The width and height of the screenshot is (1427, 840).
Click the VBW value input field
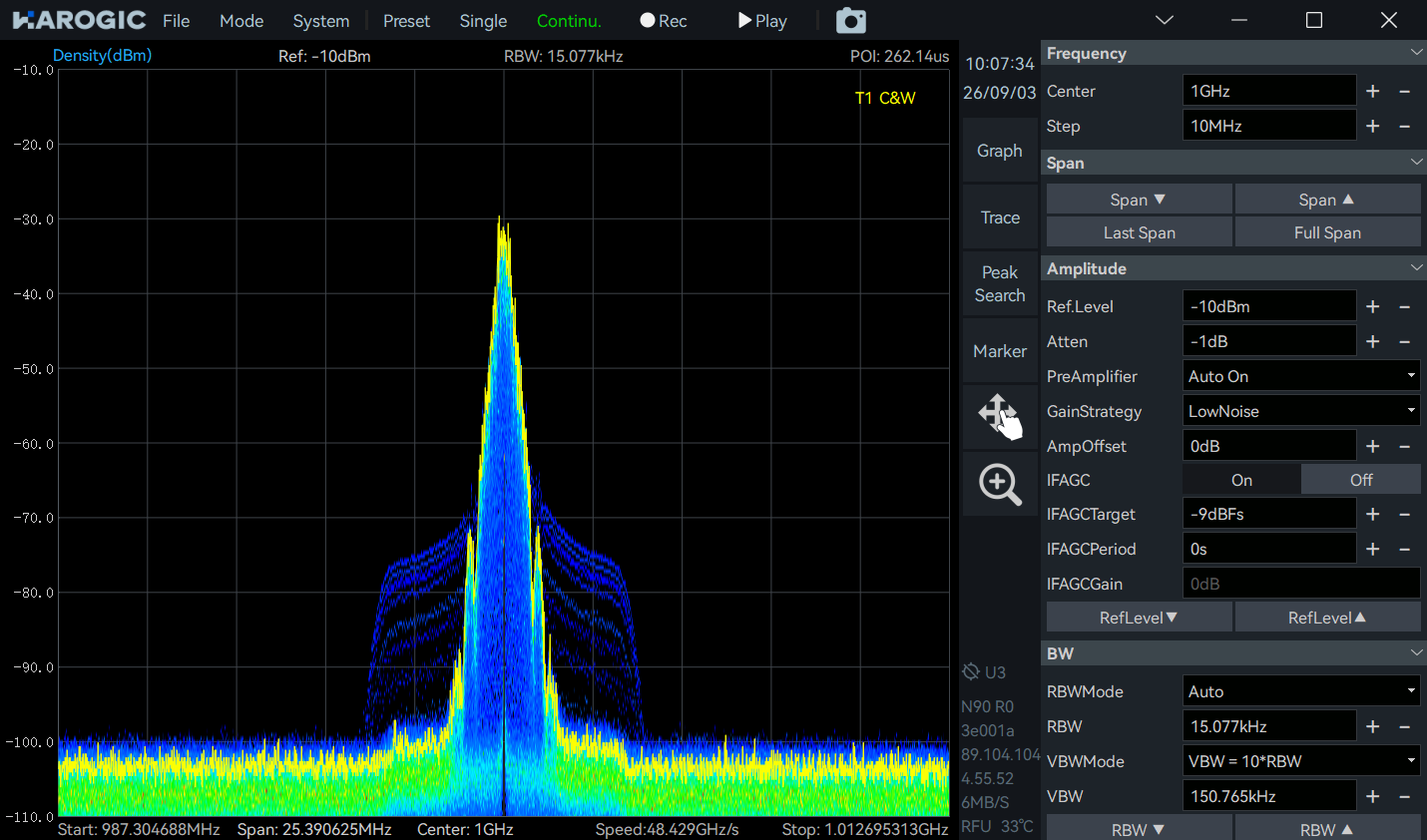[1269, 796]
